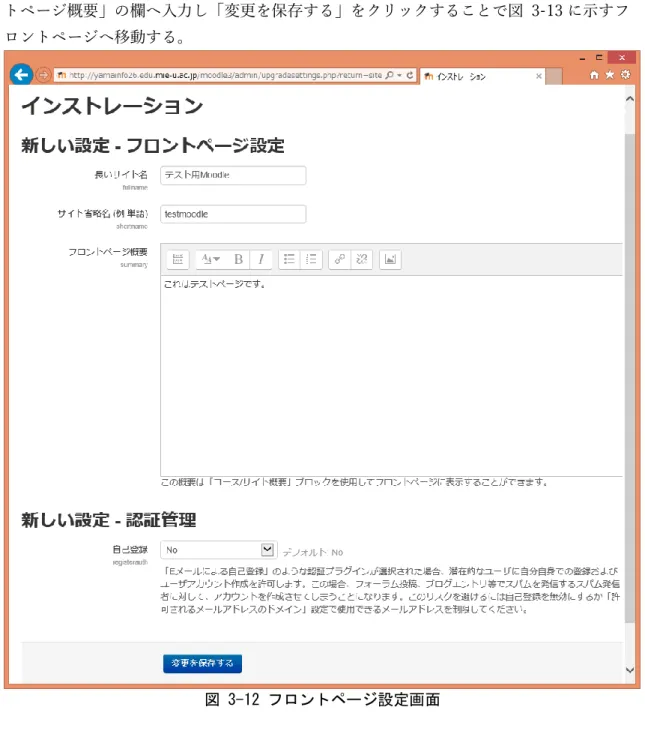Insert unordered bullet list
The image size is (645, 755).
(x=289, y=259)
